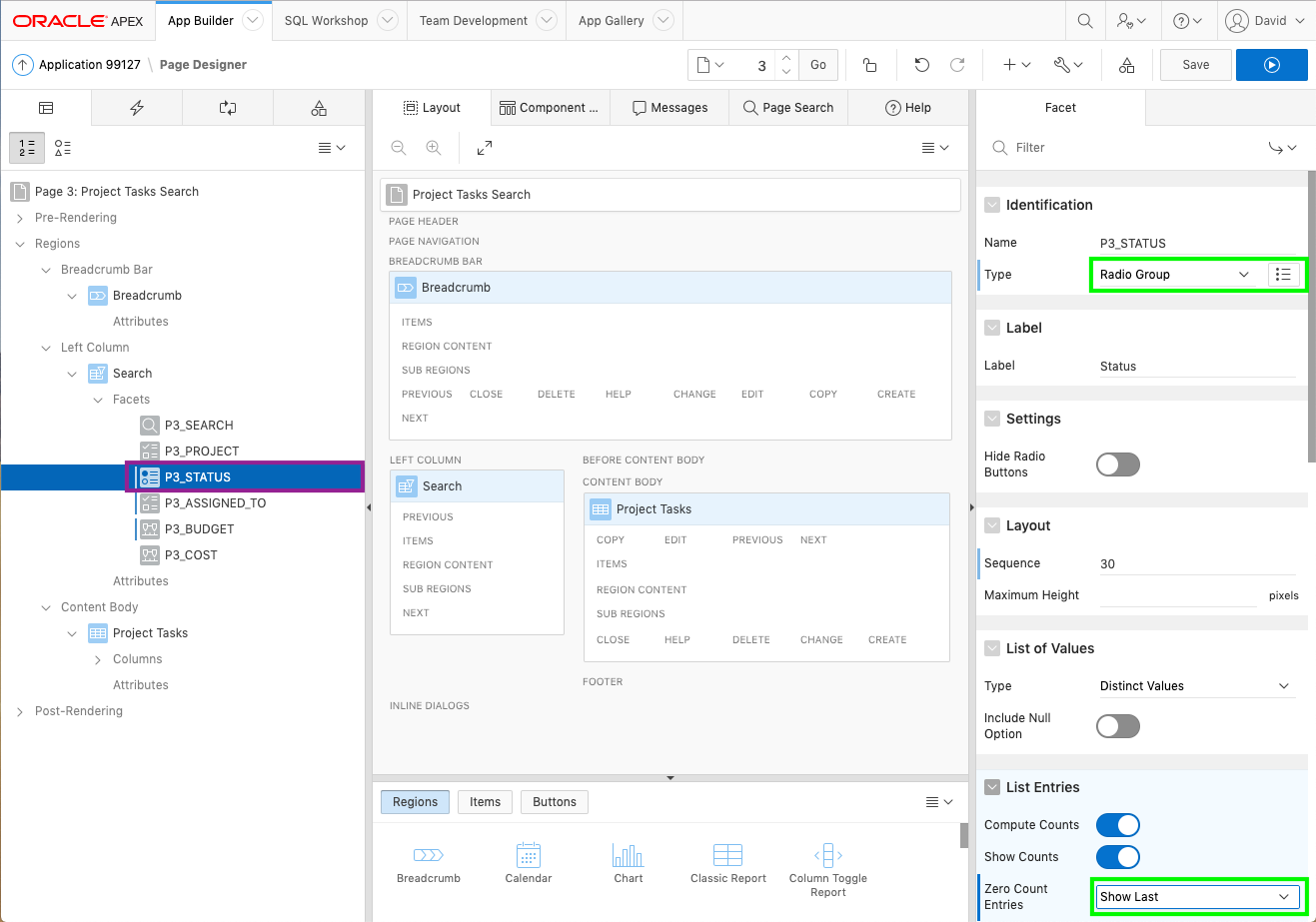
Task: Click the search icon in header
Action: click(1085, 21)
